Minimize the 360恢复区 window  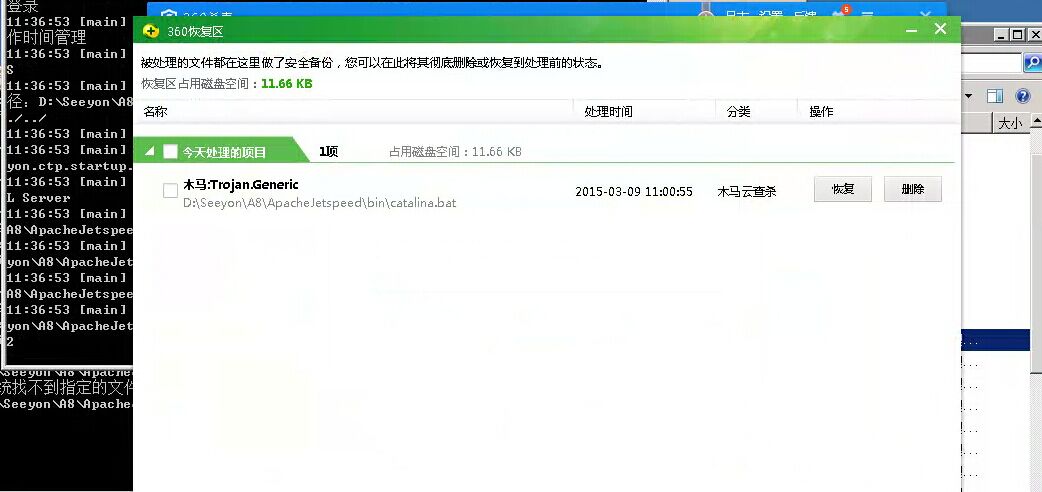point(910,30)
